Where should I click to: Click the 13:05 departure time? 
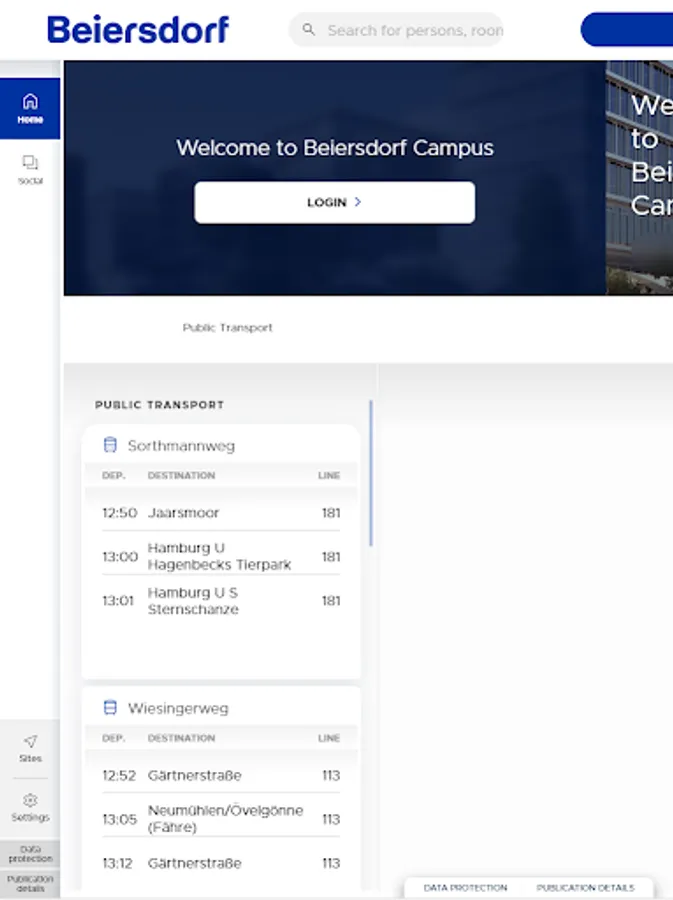tap(119, 819)
